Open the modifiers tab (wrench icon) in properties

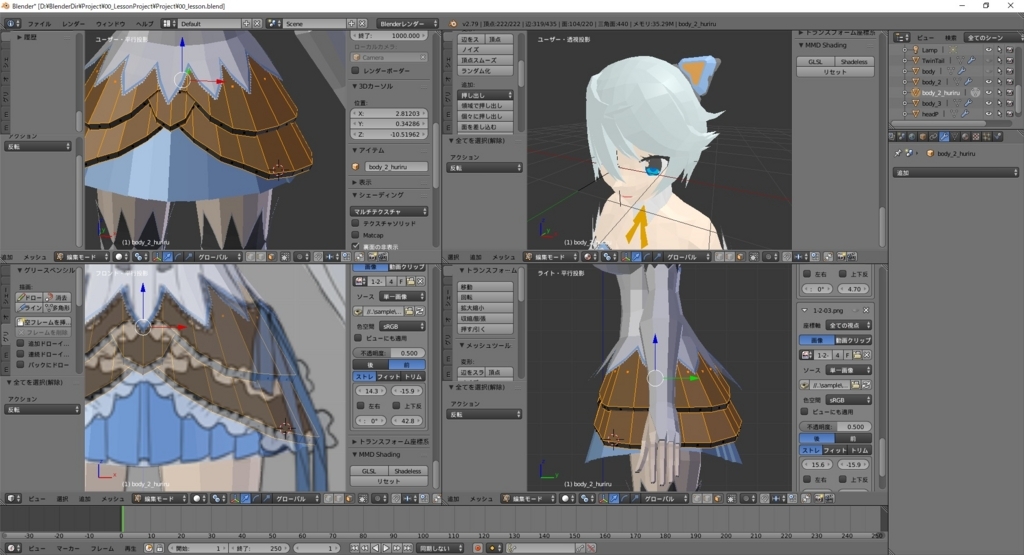click(x=944, y=136)
